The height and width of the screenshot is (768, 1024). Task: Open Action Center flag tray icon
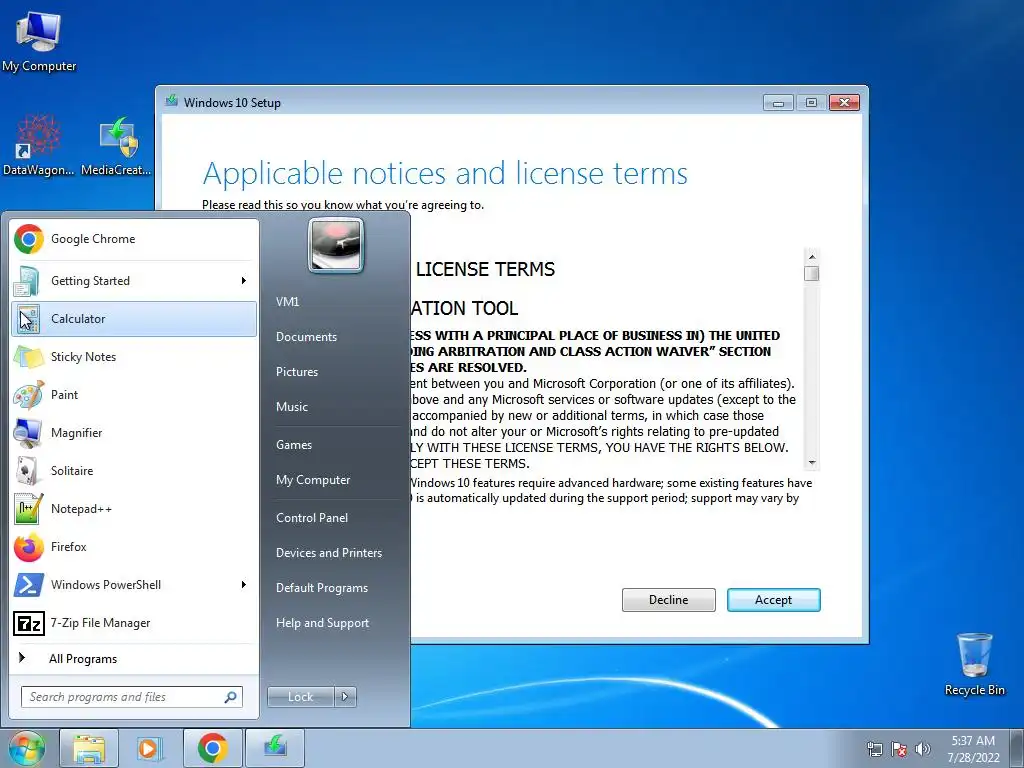(x=899, y=749)
